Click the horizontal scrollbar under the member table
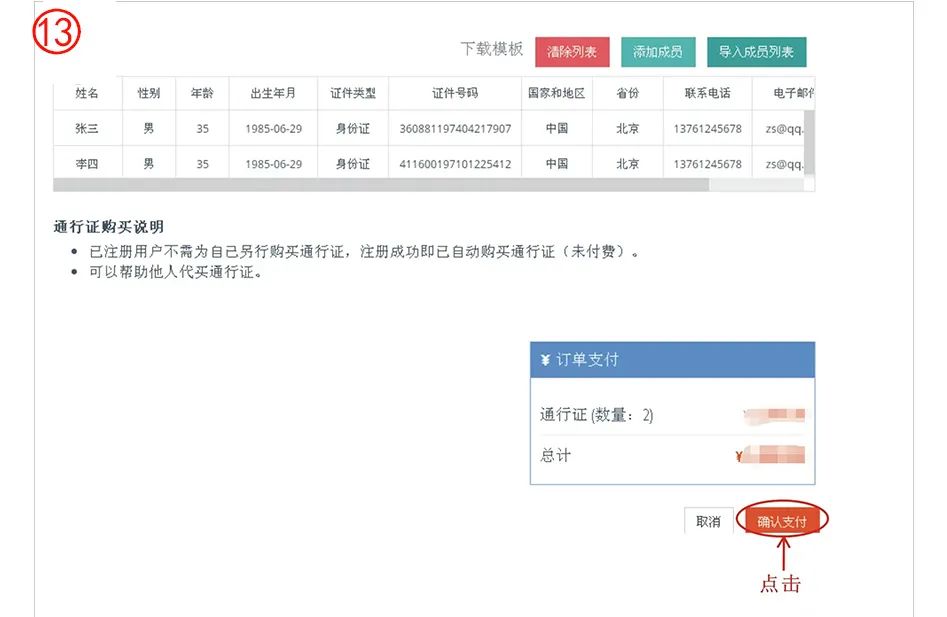Image resolution: width=947 pixels, height=617 pixels. point(380,185)
